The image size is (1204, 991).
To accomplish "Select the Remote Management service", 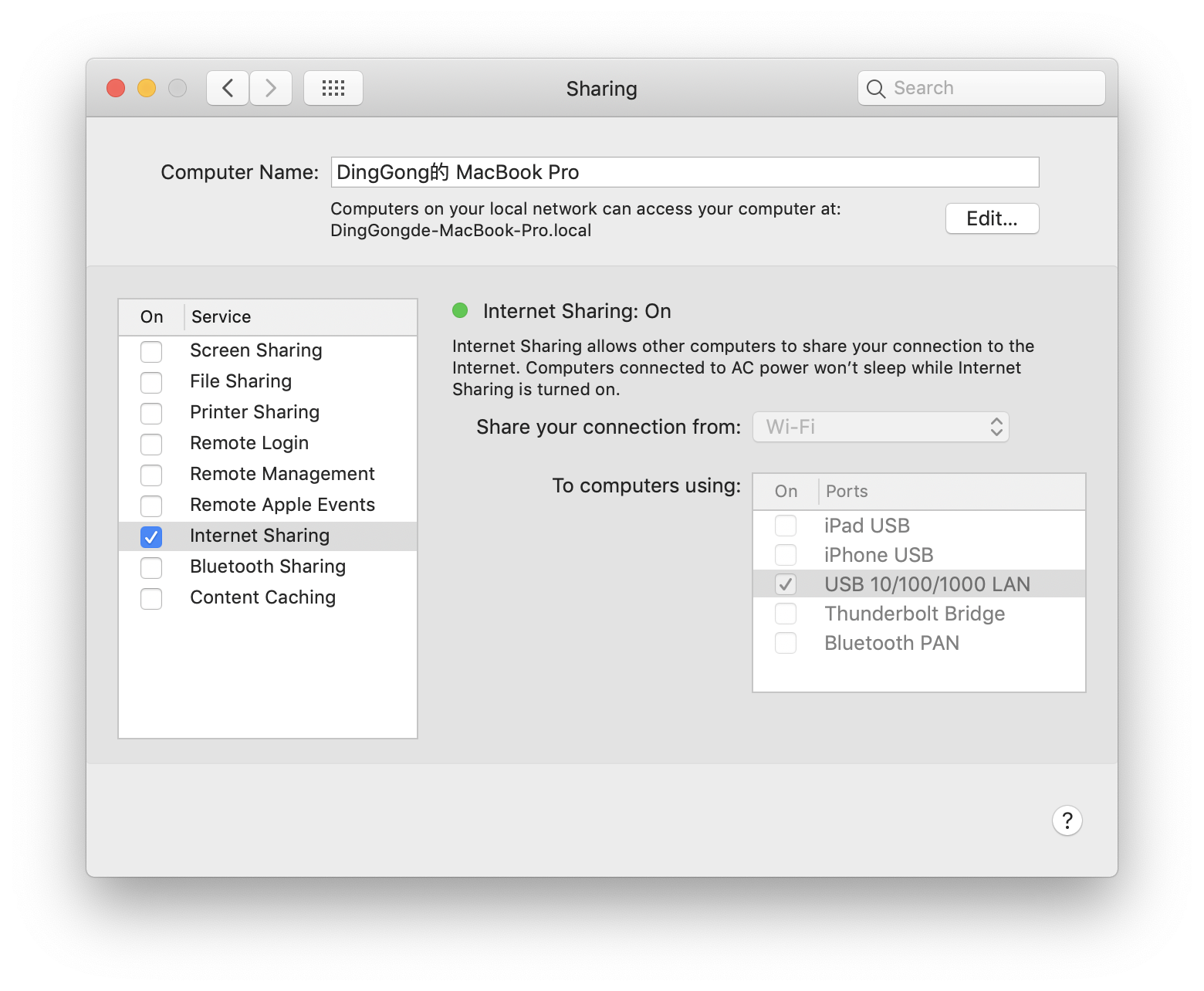I will click(282, 474).
